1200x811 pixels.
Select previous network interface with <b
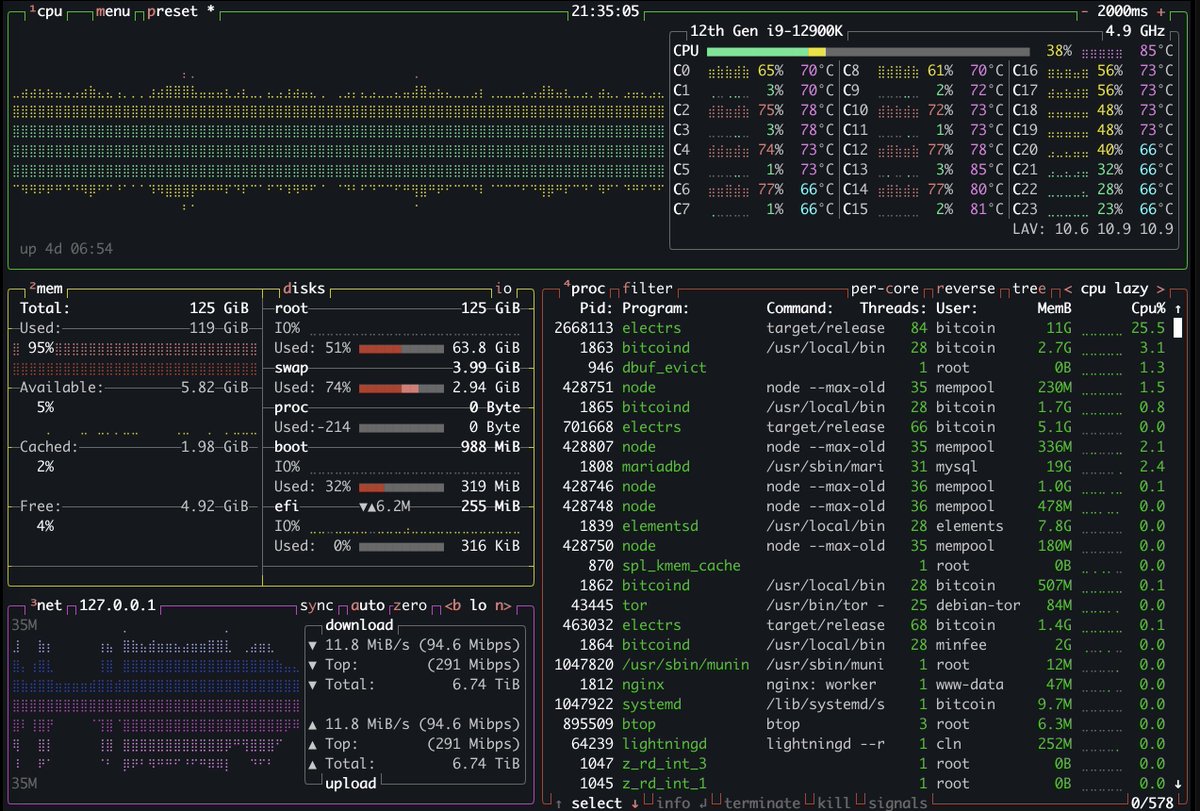pyautogui.click(x=452, y=605)
